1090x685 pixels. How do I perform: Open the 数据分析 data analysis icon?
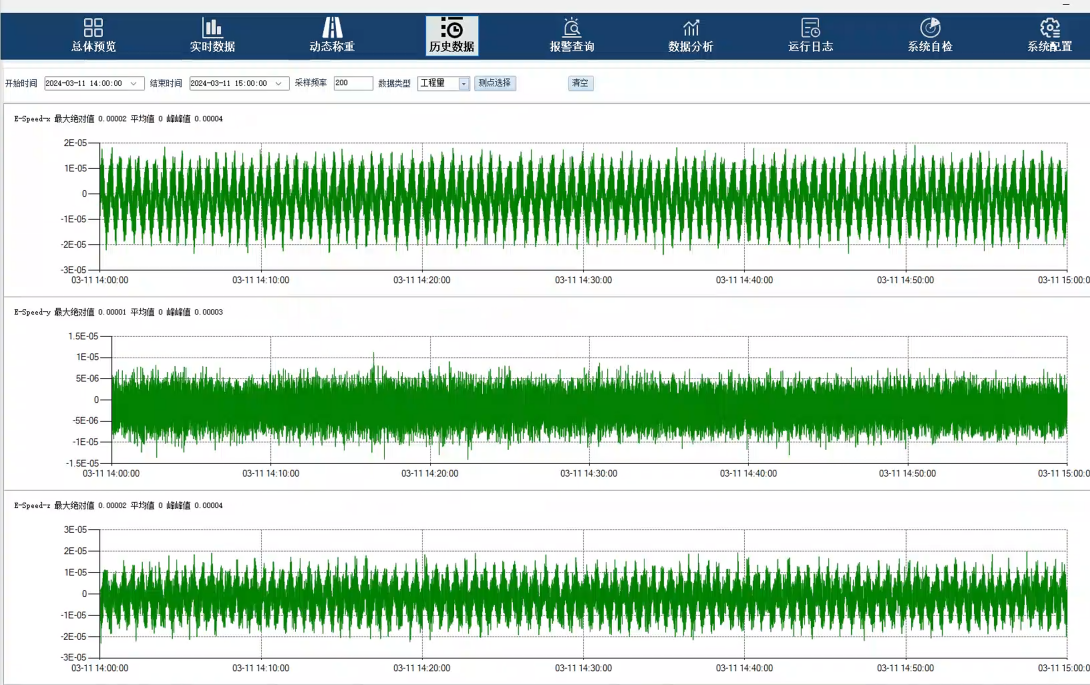691,28
